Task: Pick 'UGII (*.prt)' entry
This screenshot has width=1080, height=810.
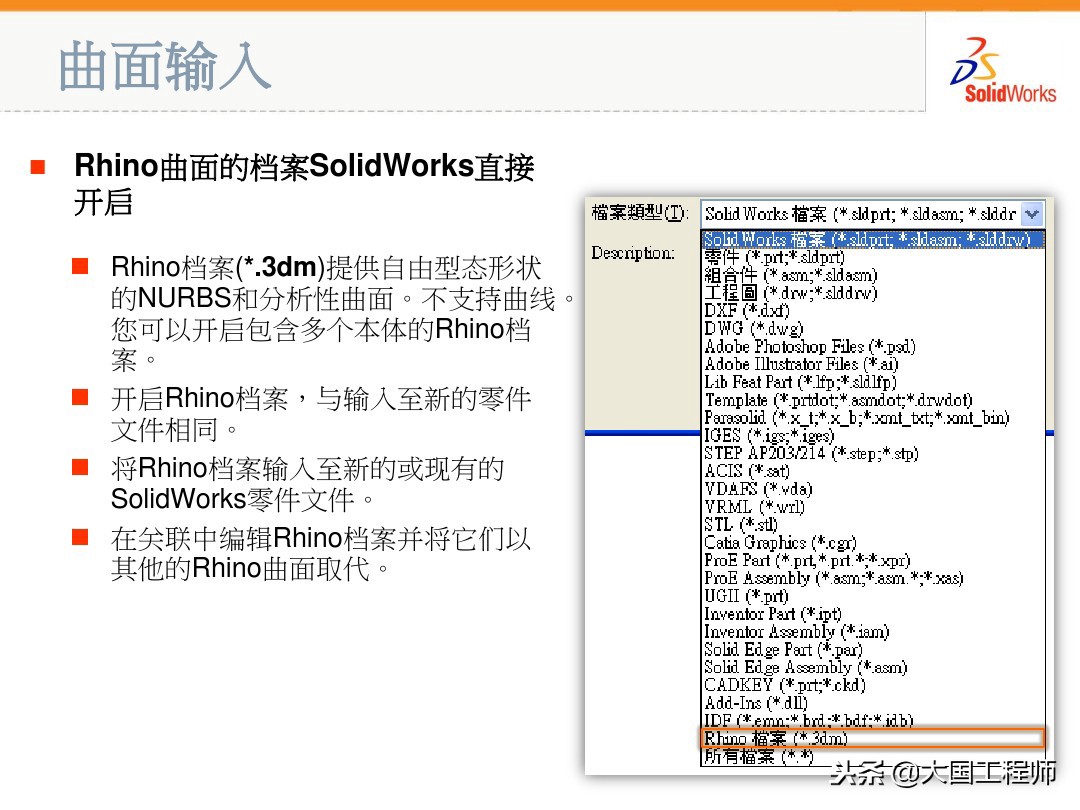Action: pyautogui.click(x=873, y=596)
